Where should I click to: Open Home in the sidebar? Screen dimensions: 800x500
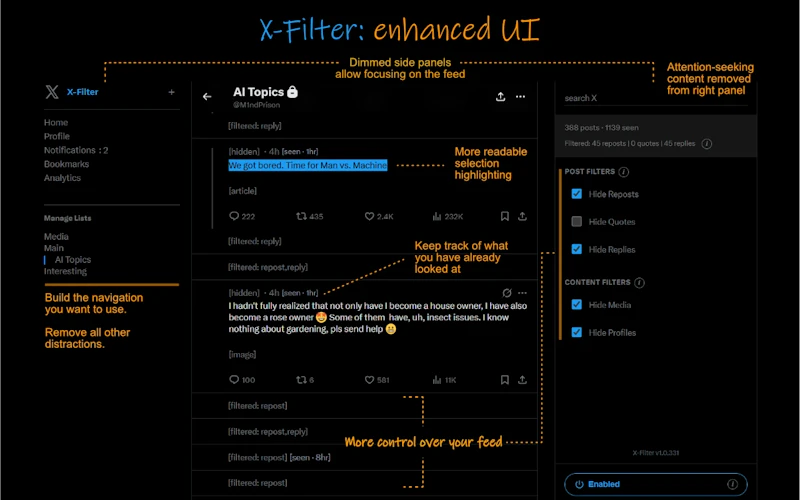(56, 122)
